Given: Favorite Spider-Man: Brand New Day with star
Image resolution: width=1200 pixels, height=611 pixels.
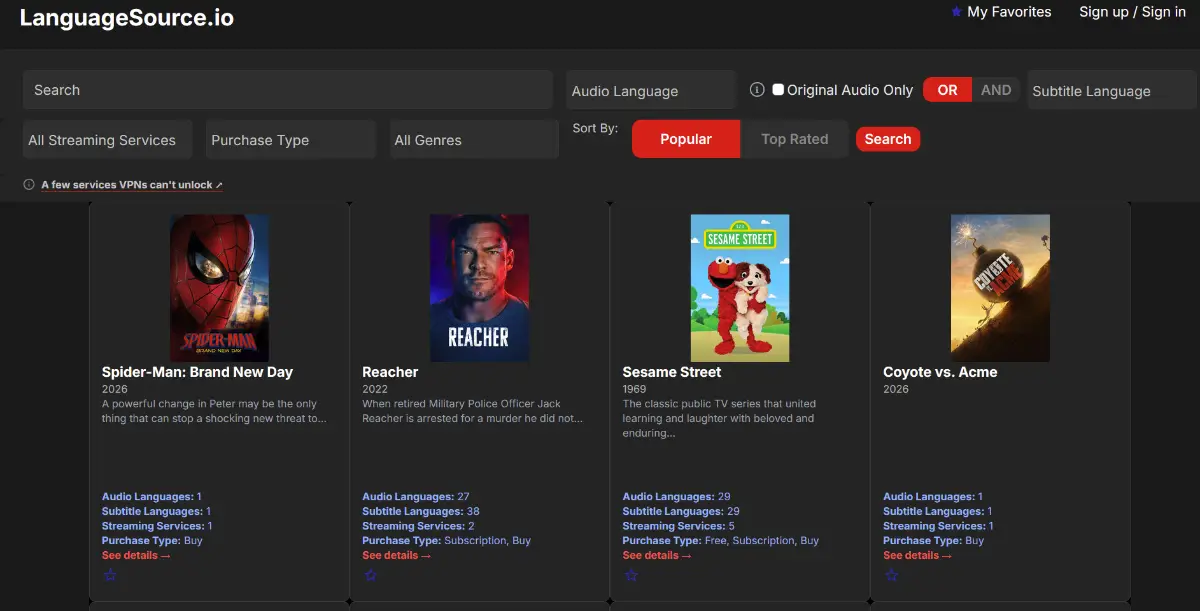Looking at the screenshot, I should coord(110,575).
